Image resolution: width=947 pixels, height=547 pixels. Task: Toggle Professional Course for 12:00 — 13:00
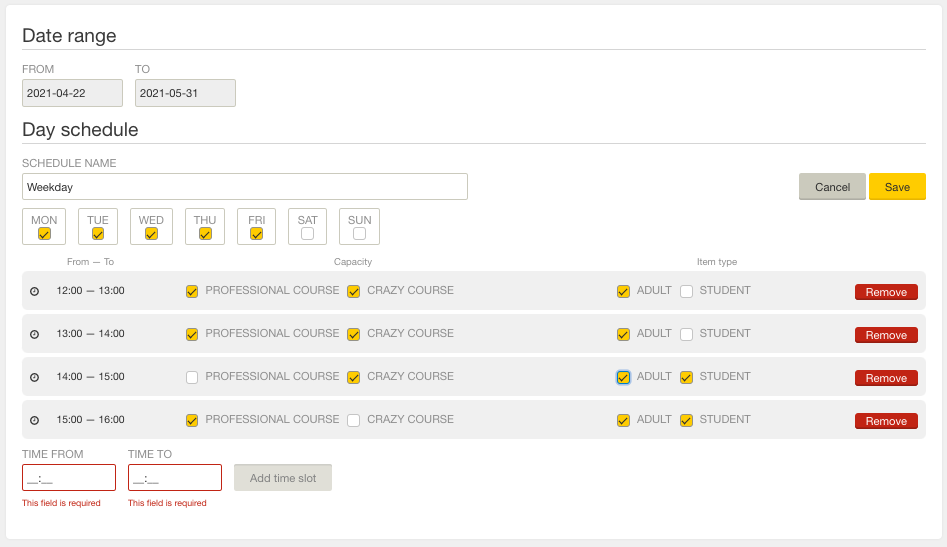(x=192, y=292)
